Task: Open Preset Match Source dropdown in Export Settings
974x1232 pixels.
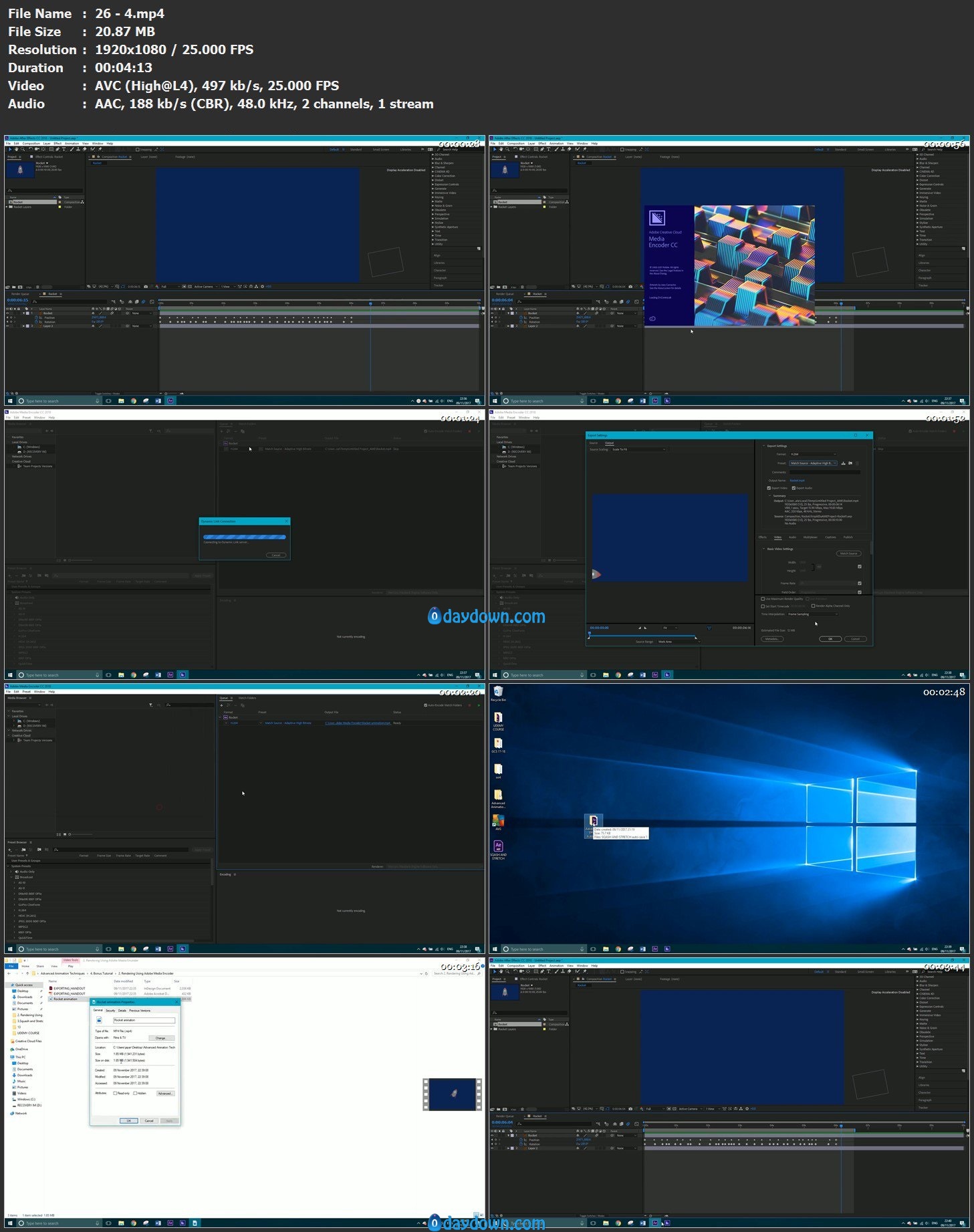Action: 813,463
